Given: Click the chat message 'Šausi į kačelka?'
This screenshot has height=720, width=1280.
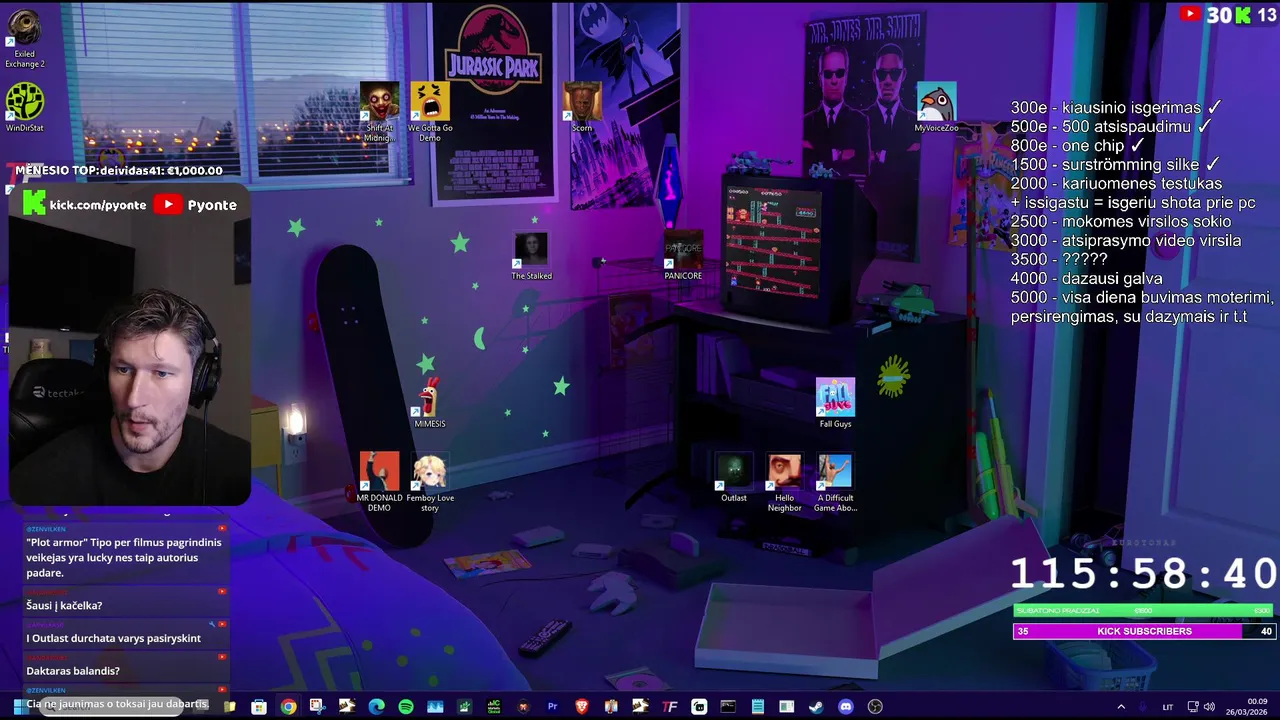Looking at the screenshot, I should pyautogui.click(x=64, y=605).
